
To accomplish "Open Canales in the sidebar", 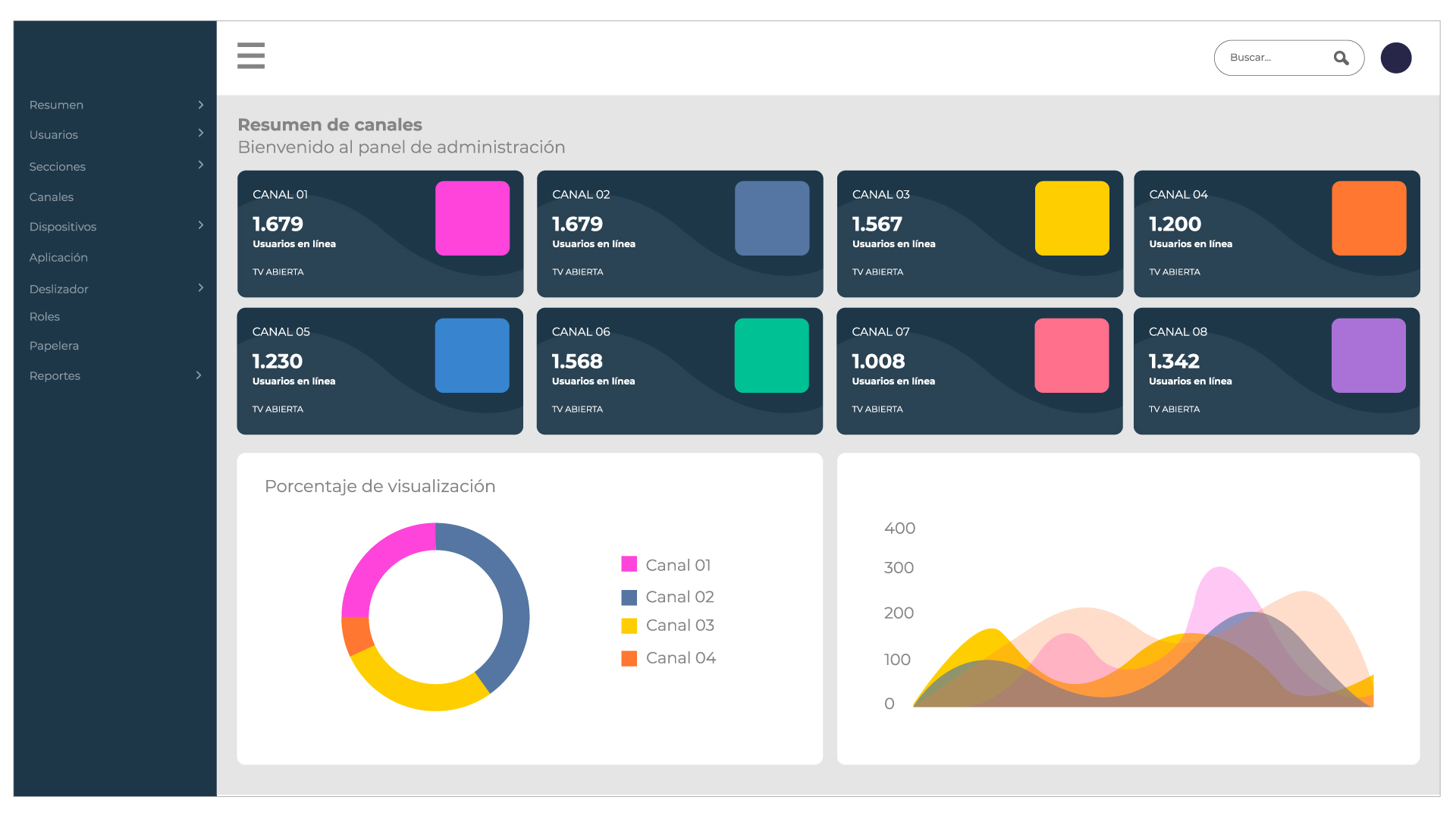I will pos(52,197).
